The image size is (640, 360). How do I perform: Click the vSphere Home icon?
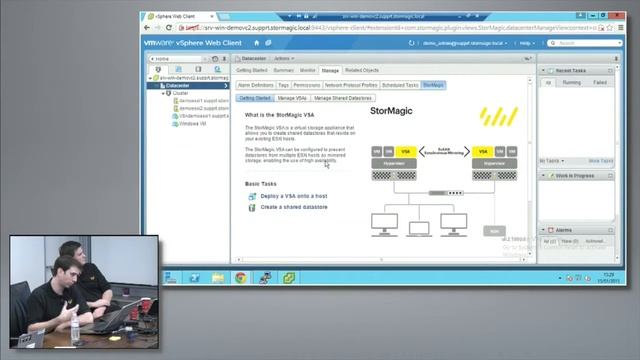click(x=257, y=43)
